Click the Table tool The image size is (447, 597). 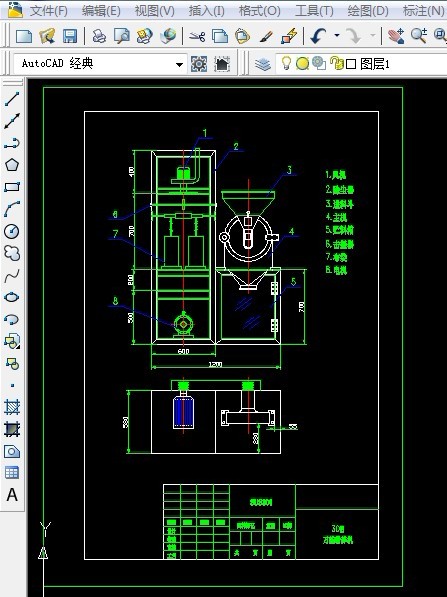[x=12, y=473]
